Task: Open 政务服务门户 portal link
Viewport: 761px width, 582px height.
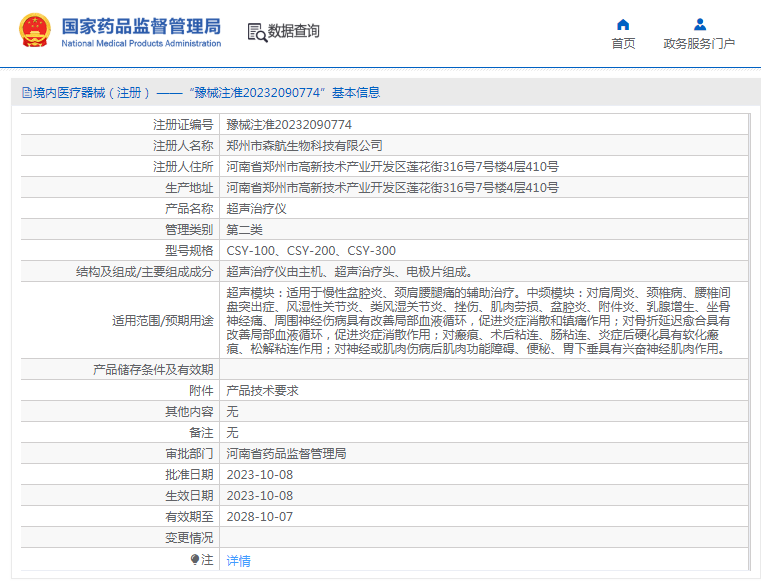Action: [699, 44]
